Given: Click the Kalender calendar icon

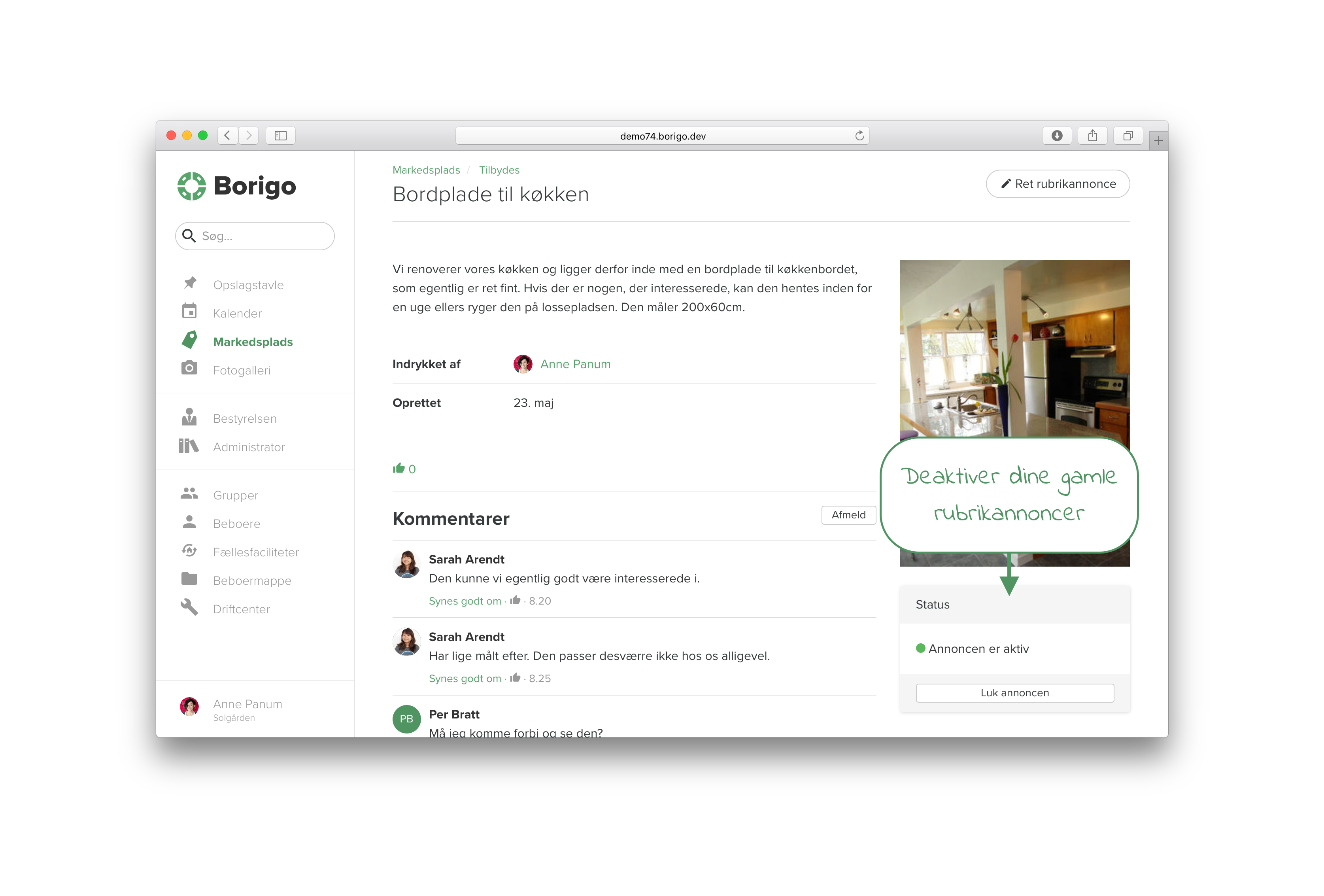Looking at the screenshot, I should coord(189,311).
